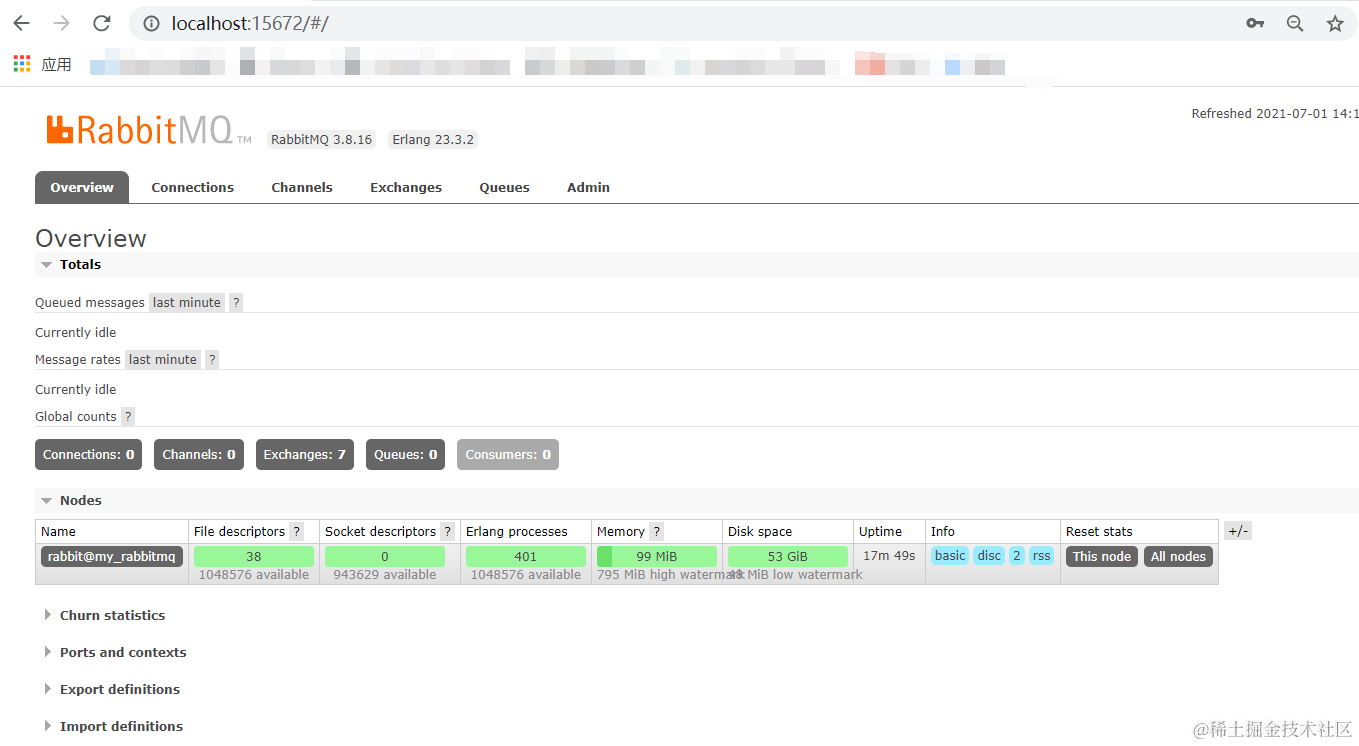Viewport: 1359px width, 746px height.
Task: Click the 2 info tag
Action: [x=1017, y=556]
